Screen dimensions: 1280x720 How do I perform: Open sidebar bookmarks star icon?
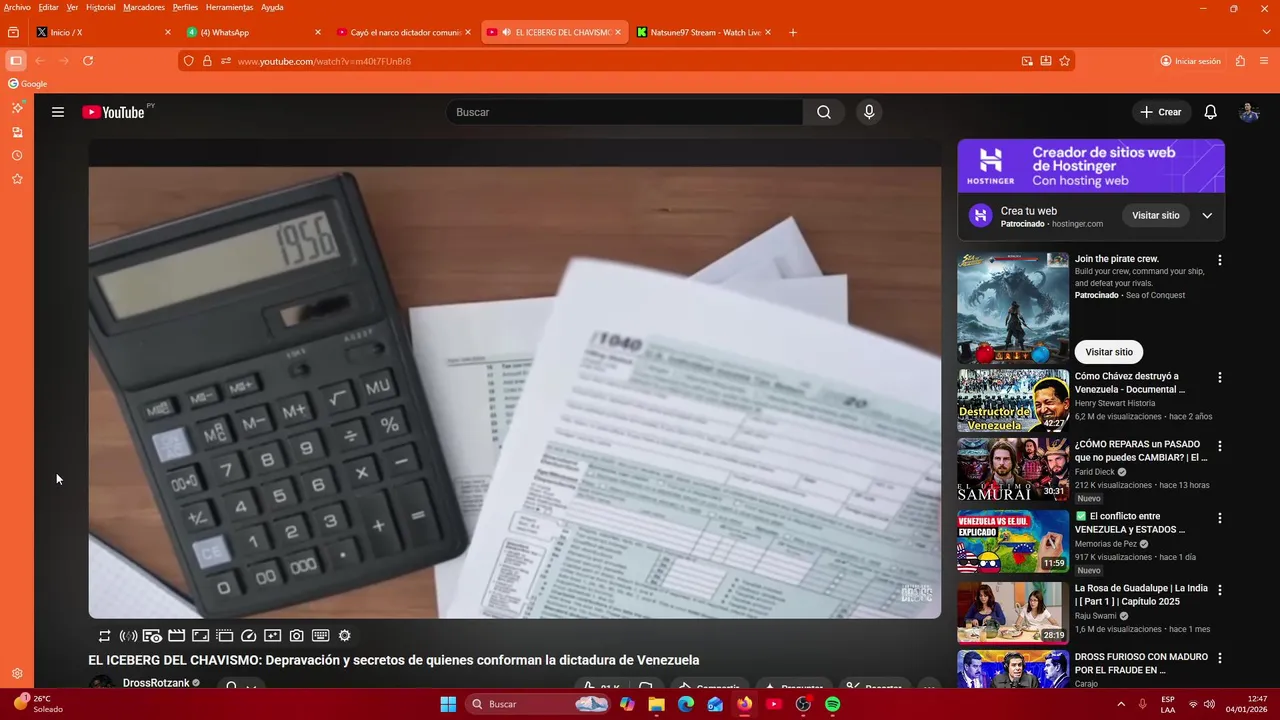[17, 179]
